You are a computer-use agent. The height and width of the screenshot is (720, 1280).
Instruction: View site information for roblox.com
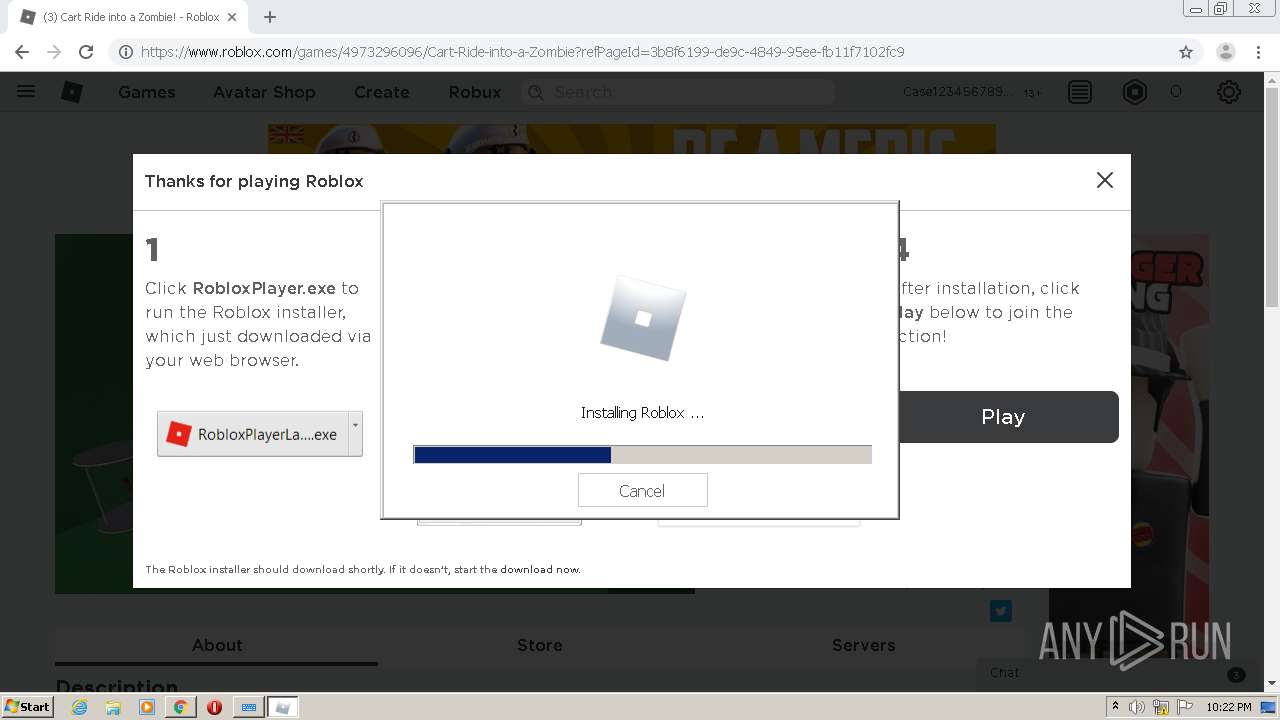click(x=126, y=52)
